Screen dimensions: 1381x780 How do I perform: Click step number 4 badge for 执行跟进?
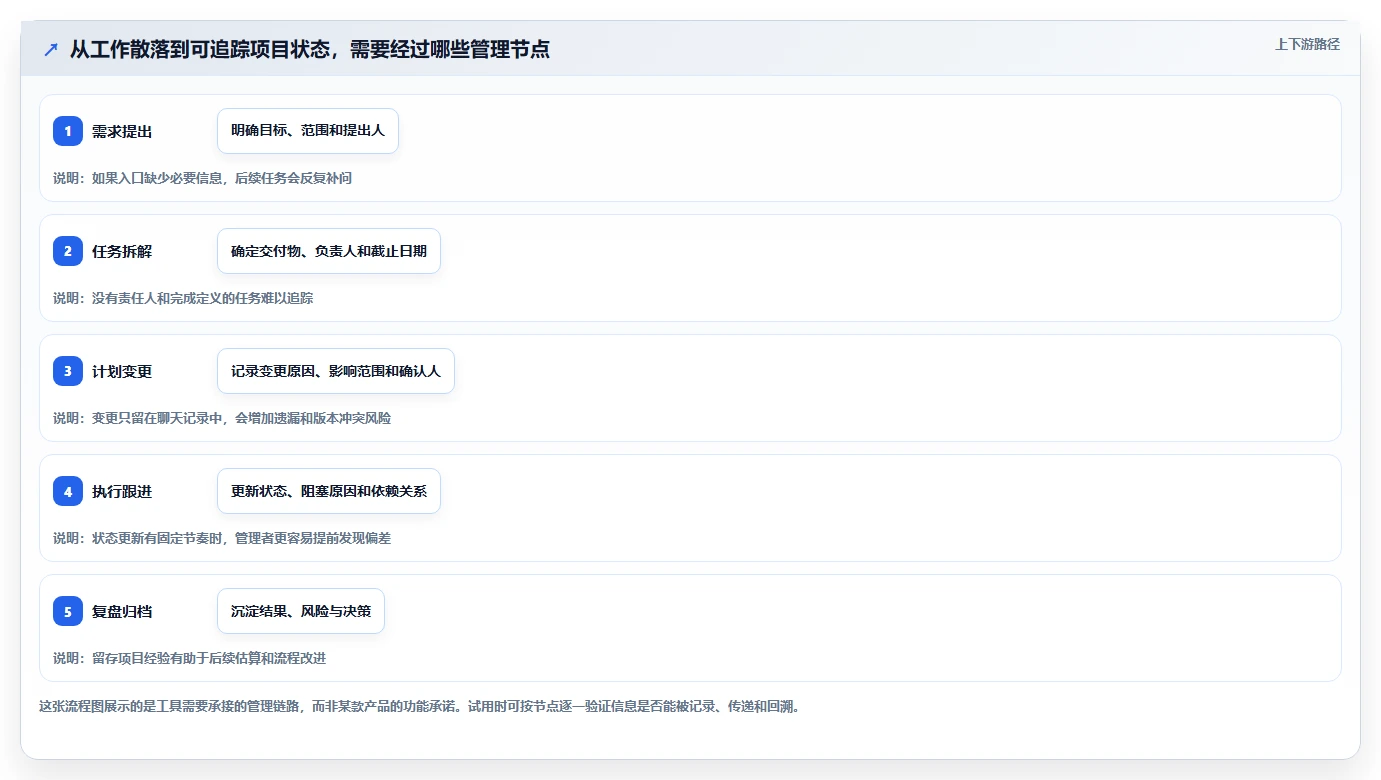[x=68, y=491]
